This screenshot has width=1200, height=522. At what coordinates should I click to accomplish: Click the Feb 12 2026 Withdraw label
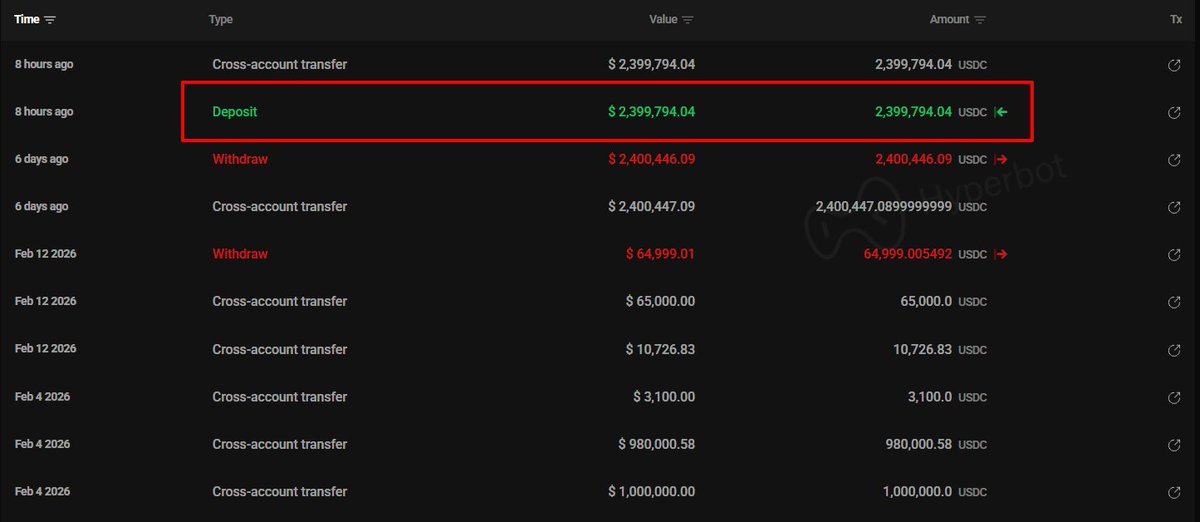[x=240, y=254]
